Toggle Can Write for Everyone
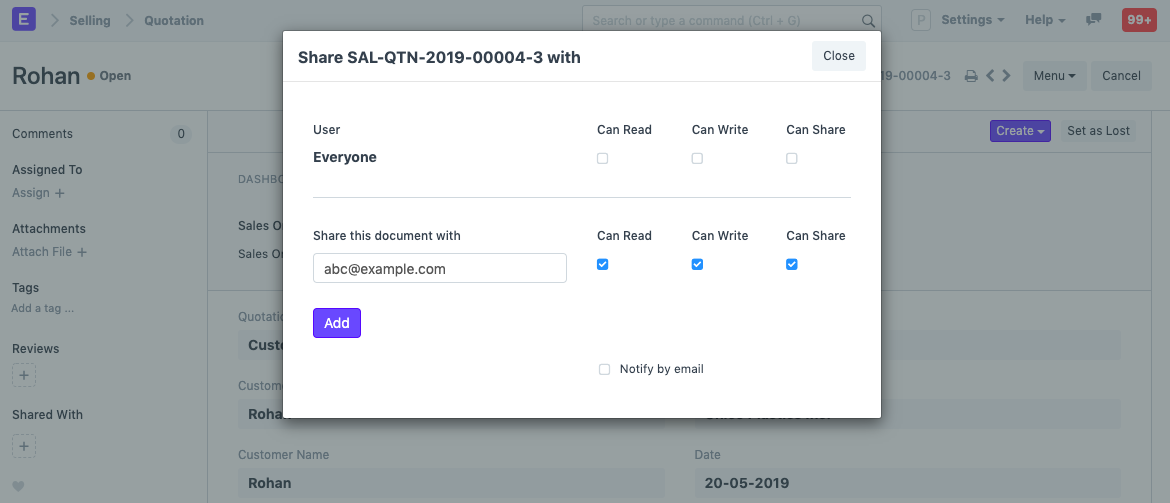The width and height of the screenshot is (1170, 503). (697, 158)
